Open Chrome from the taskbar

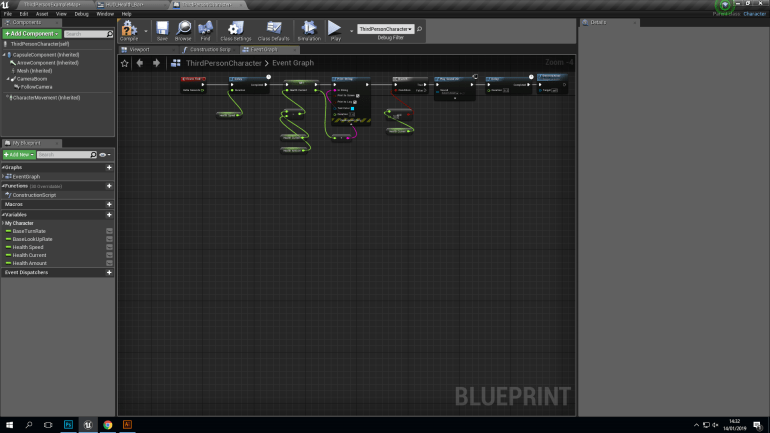click(108, 425)
